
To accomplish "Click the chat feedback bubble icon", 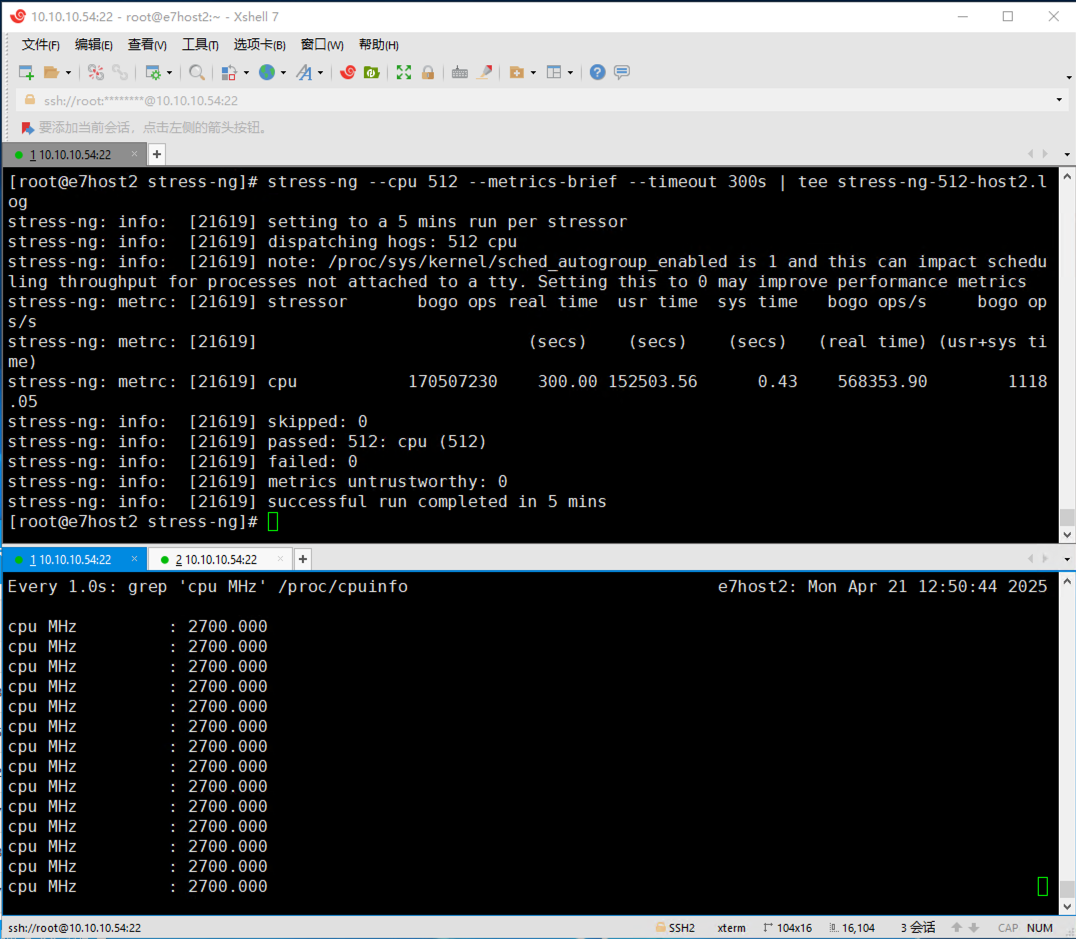I will tap(622, 72).
